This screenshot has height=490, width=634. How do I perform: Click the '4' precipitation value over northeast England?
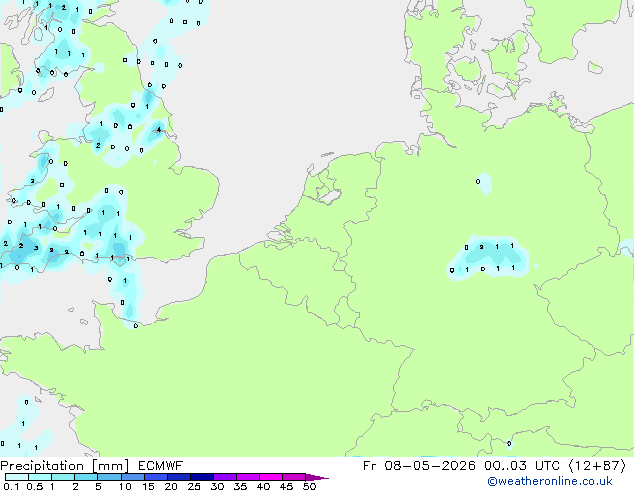pyautogui.click(x=159, y=129)
